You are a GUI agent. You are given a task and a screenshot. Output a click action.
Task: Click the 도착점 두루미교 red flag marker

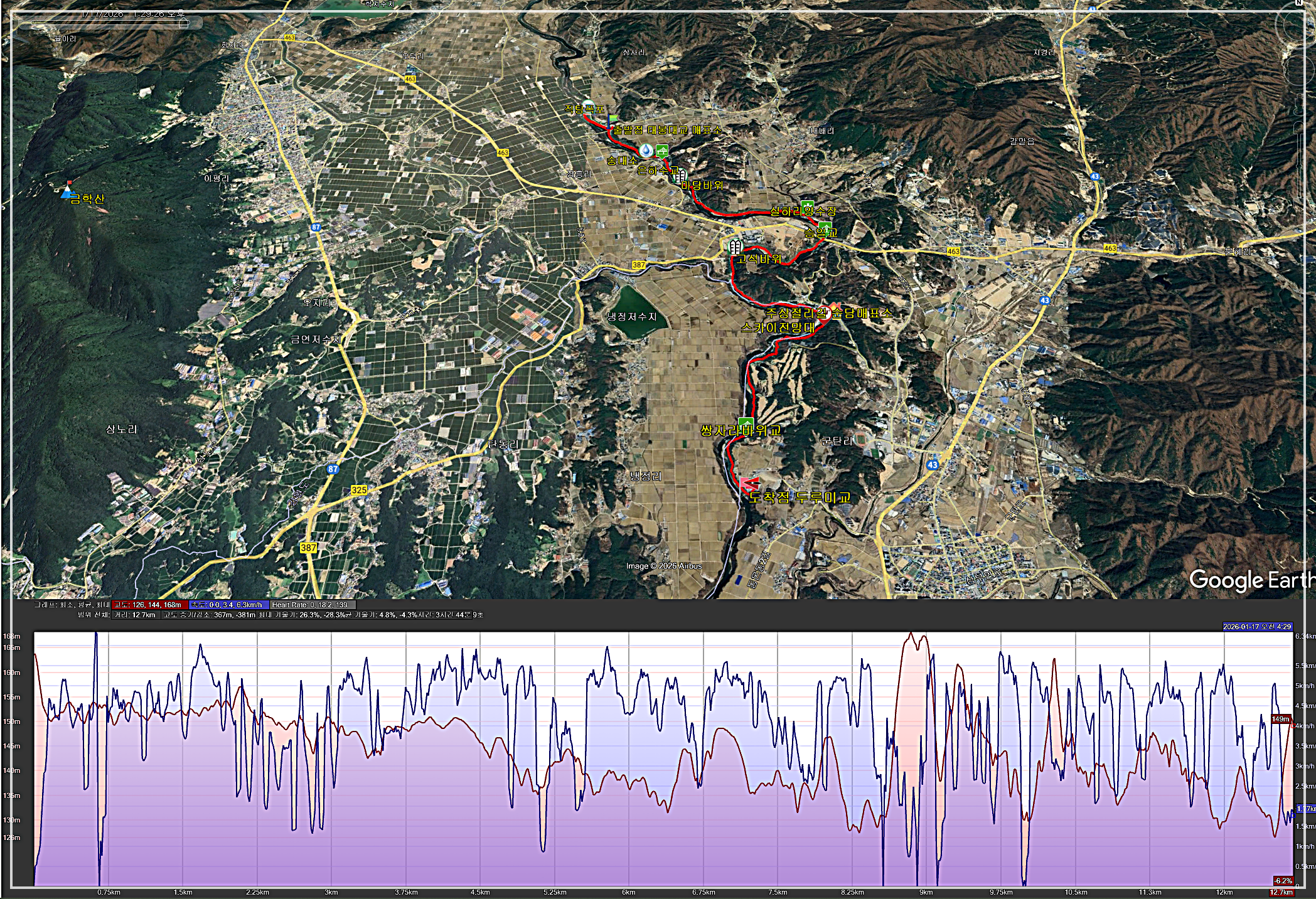749,484
